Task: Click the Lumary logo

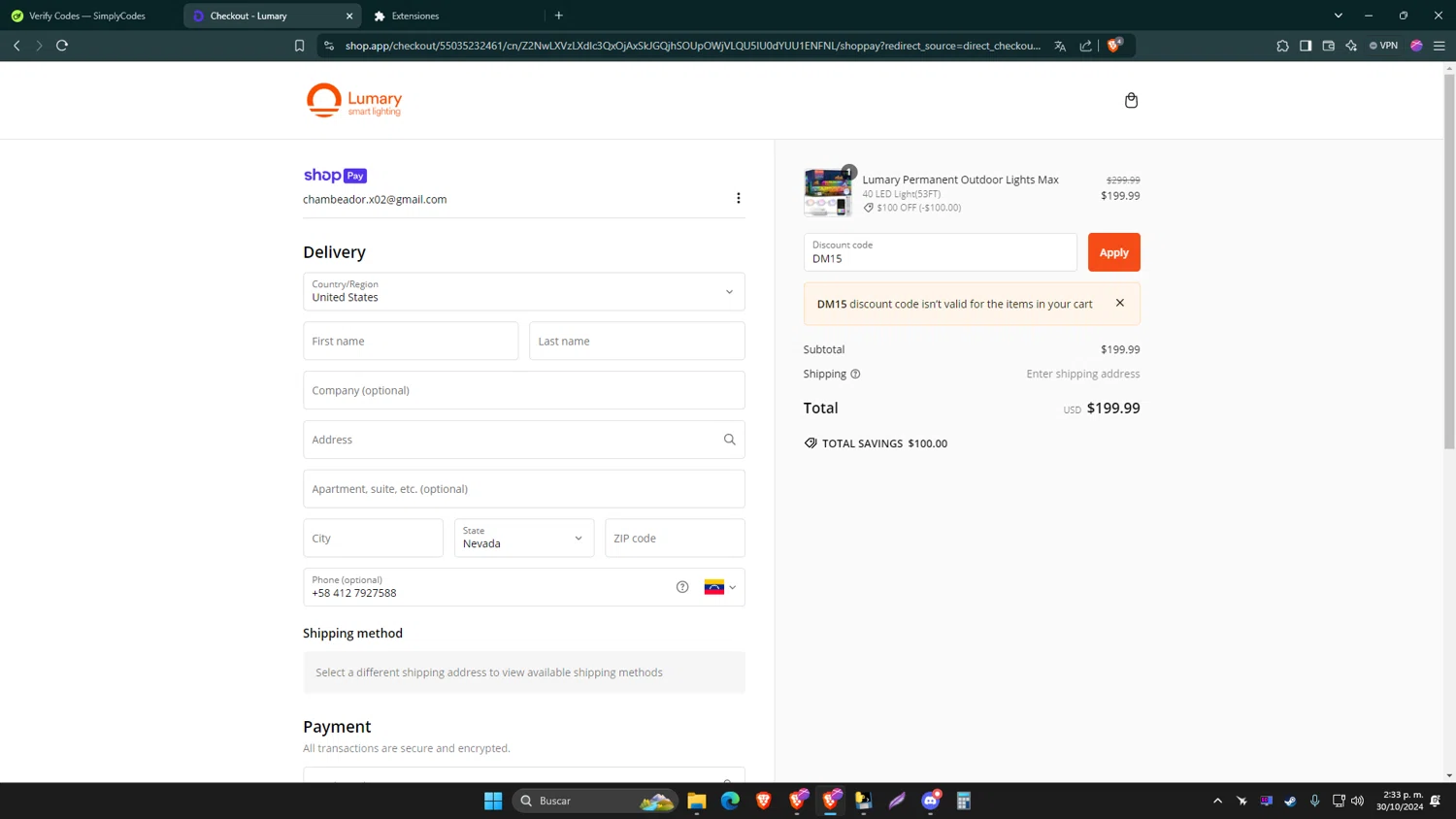Action: click(353, 100)
